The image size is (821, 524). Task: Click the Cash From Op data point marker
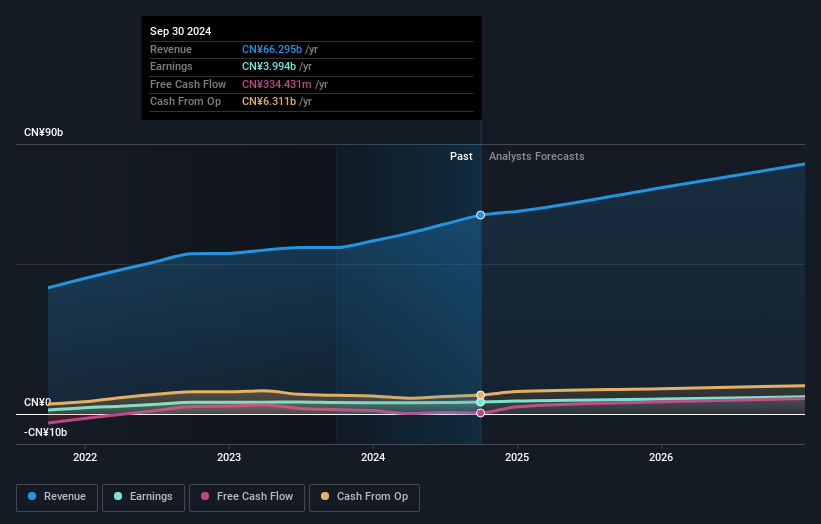click(480, 395)
